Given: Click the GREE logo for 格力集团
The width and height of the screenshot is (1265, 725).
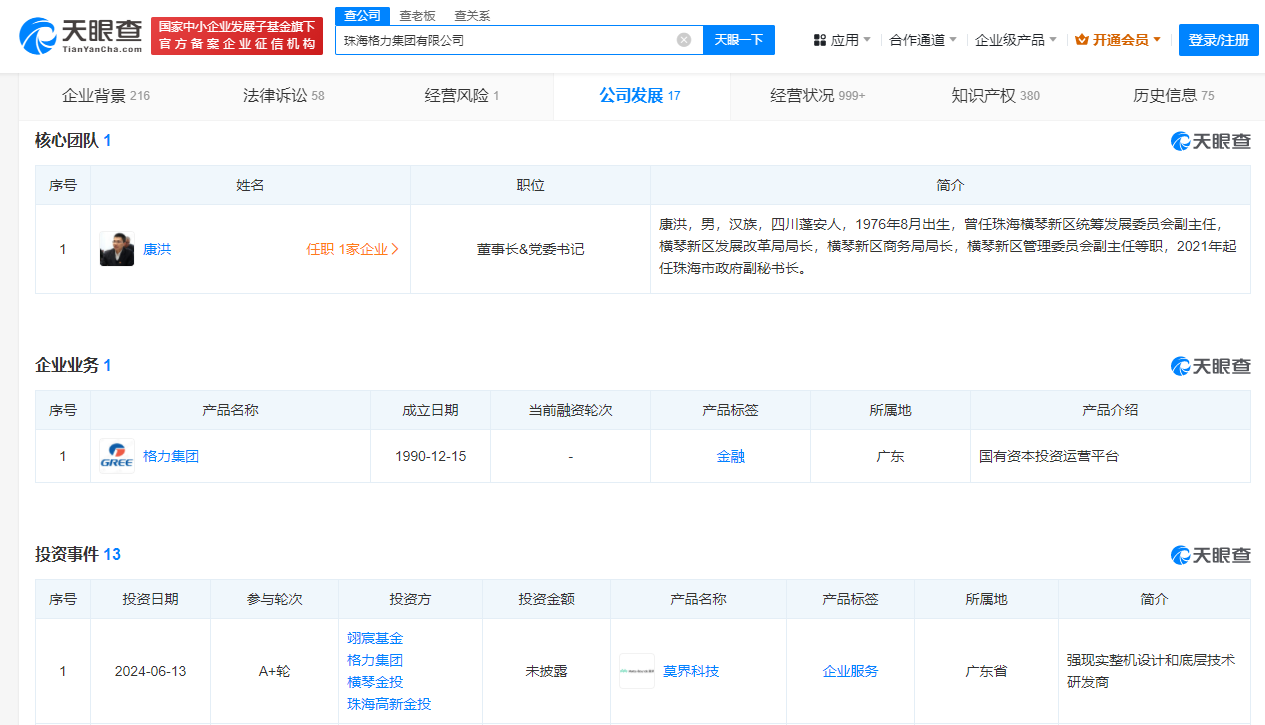Looking at the screenshot, I should [117, 456].
